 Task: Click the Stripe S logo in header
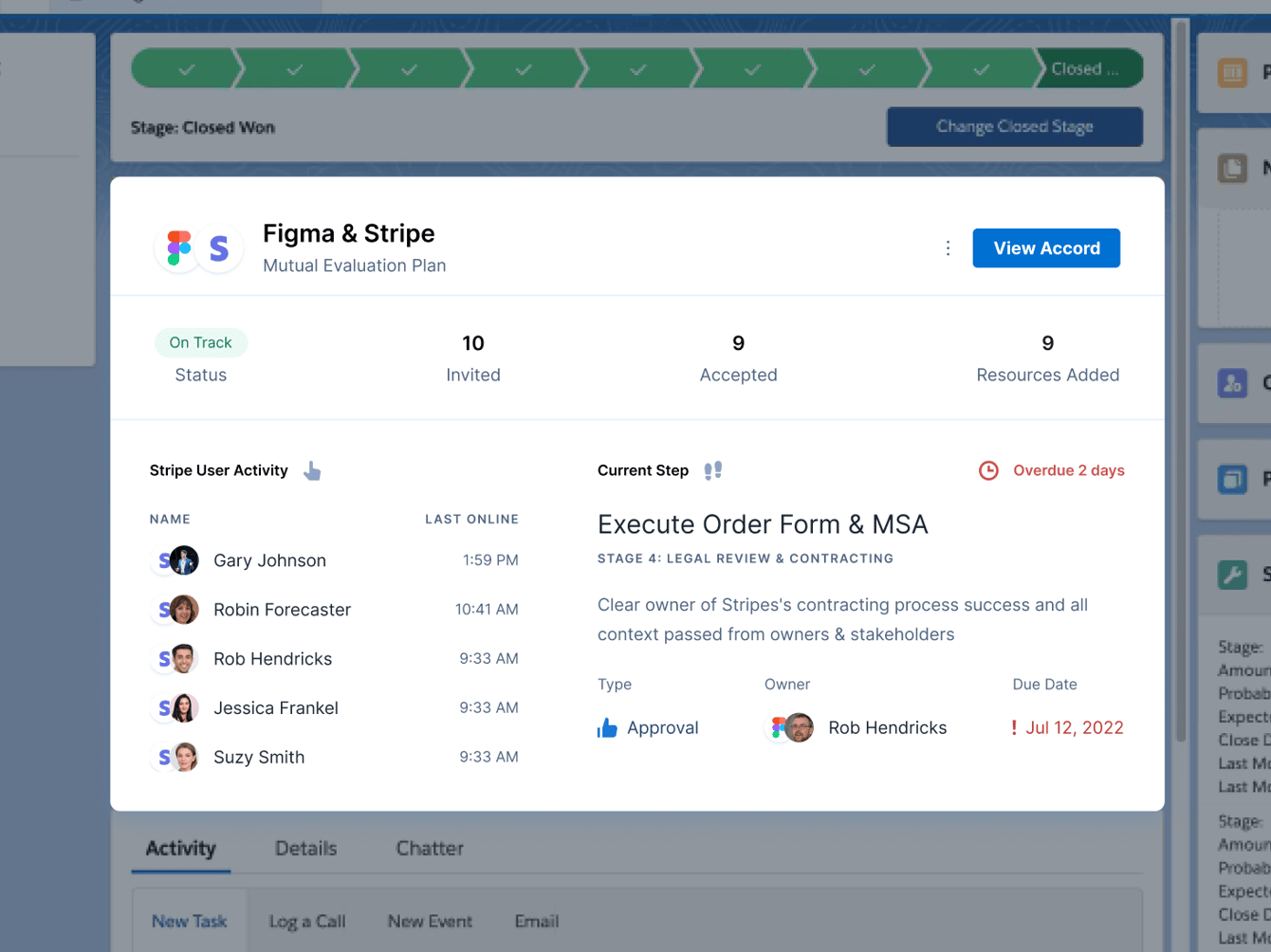tap(219, 248)
